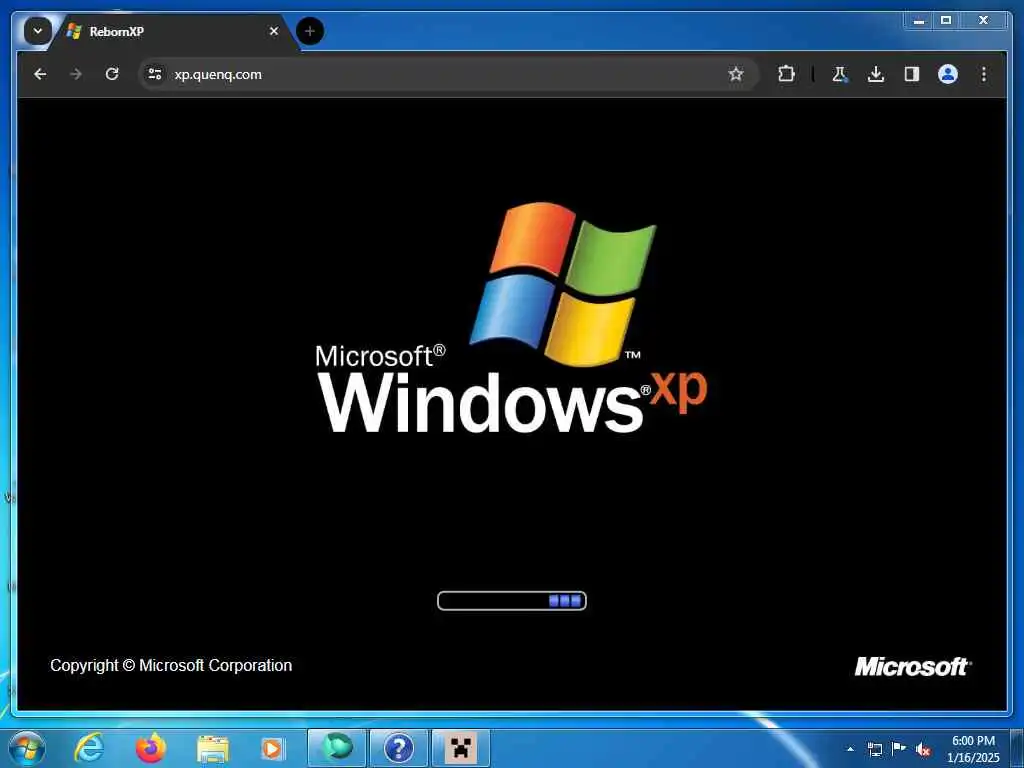Expand the tab search dropdown arrow
The width and height of the screenshot is (1024, 768).
(38, 31)
